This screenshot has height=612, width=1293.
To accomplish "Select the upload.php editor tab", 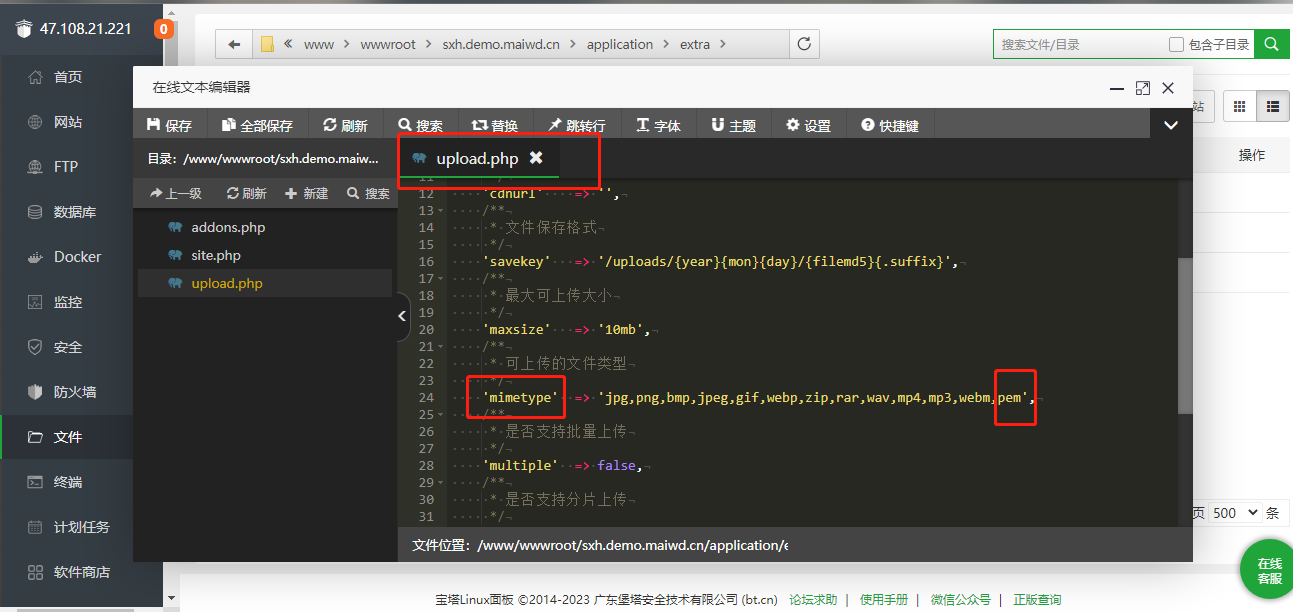I will (x=477, y=158).
